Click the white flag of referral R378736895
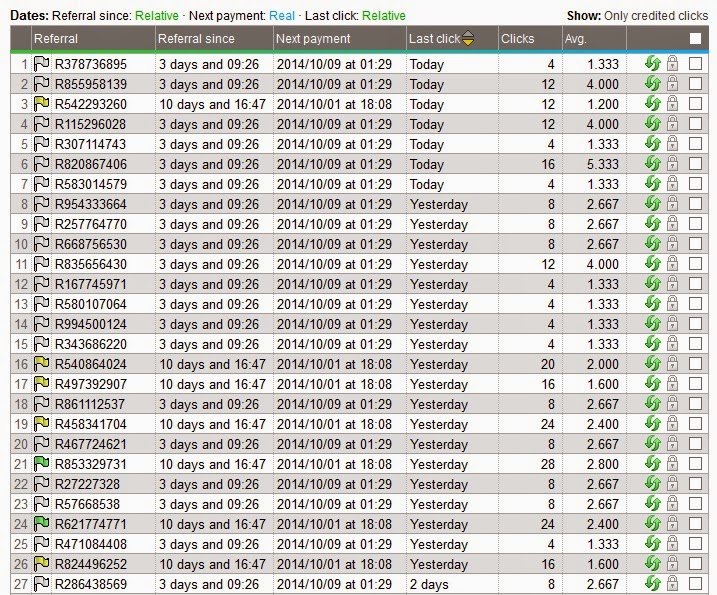 click(41, 64)
